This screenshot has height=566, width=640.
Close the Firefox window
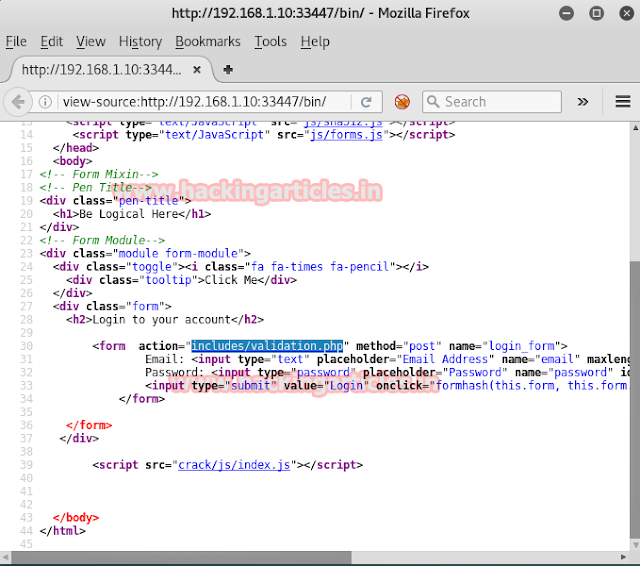coord(627,13)
